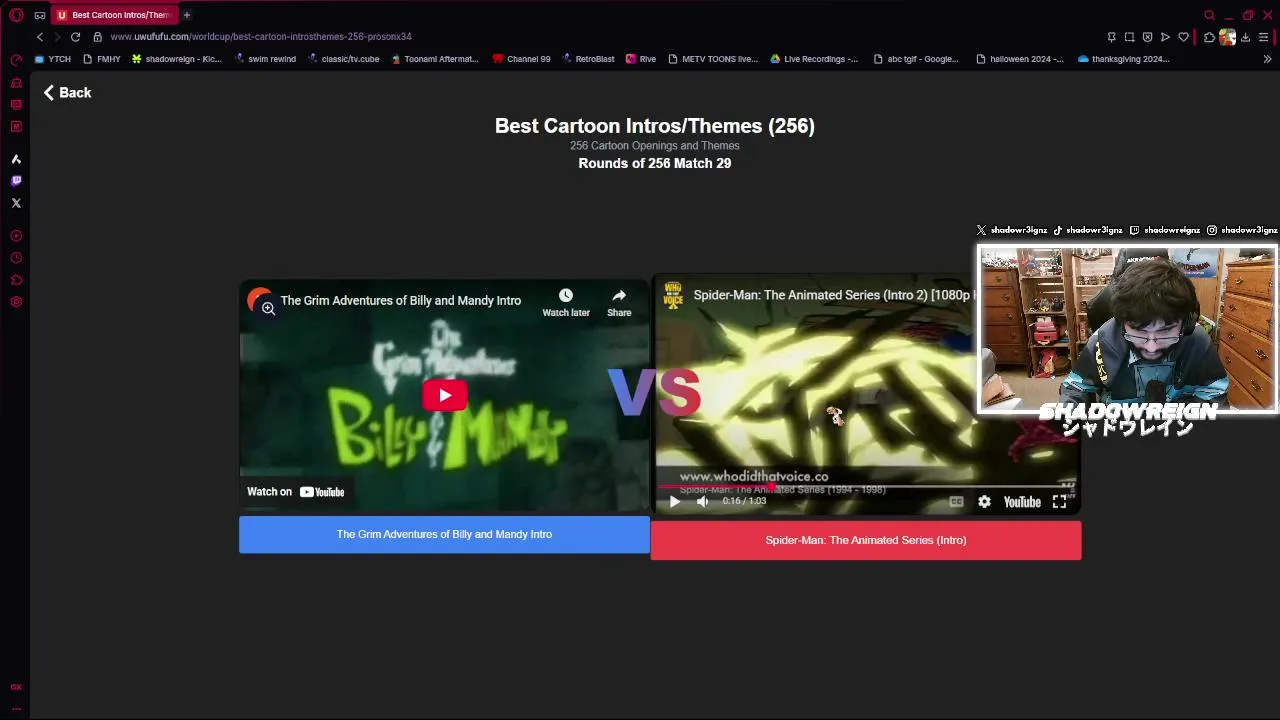Click the uwufufu URL address bar
This screenshot has width=1280, height=720.
pyautogui.click(x=261, y=37)
